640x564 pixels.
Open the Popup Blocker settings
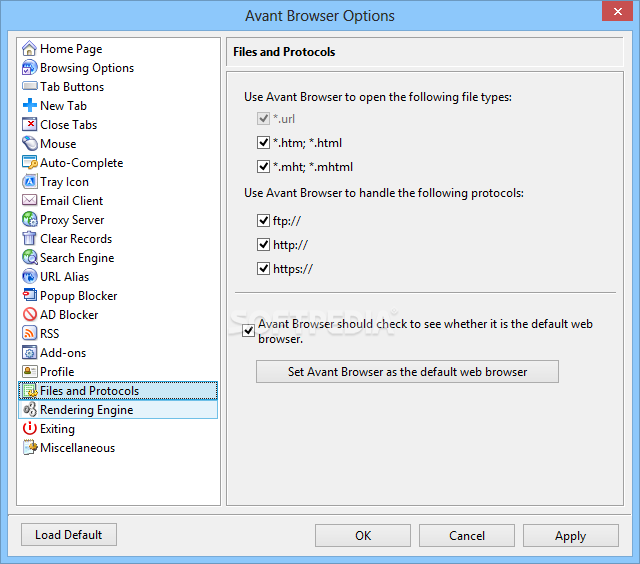point(79,296)
